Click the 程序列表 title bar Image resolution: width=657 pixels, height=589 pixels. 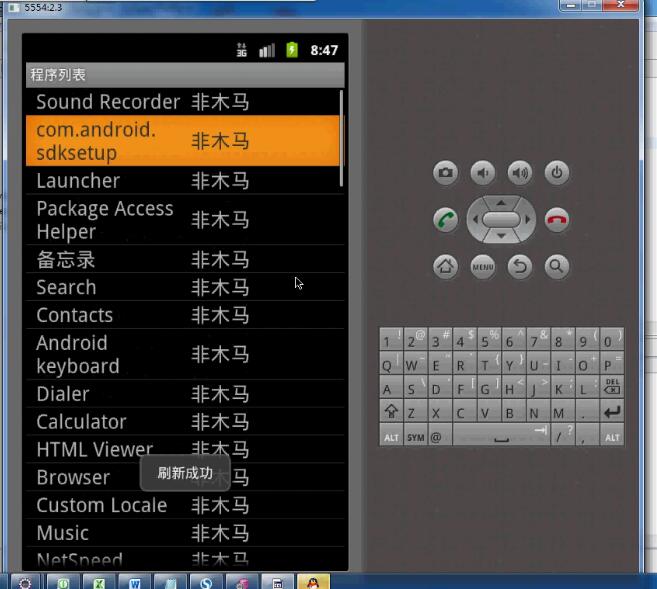[185, 75]
